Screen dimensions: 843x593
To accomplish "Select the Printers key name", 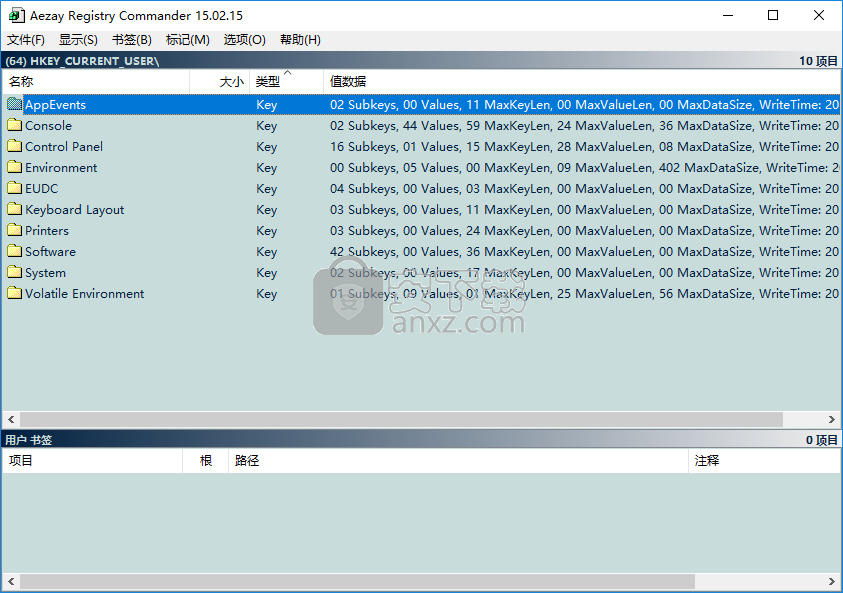I will pos(47,231).
